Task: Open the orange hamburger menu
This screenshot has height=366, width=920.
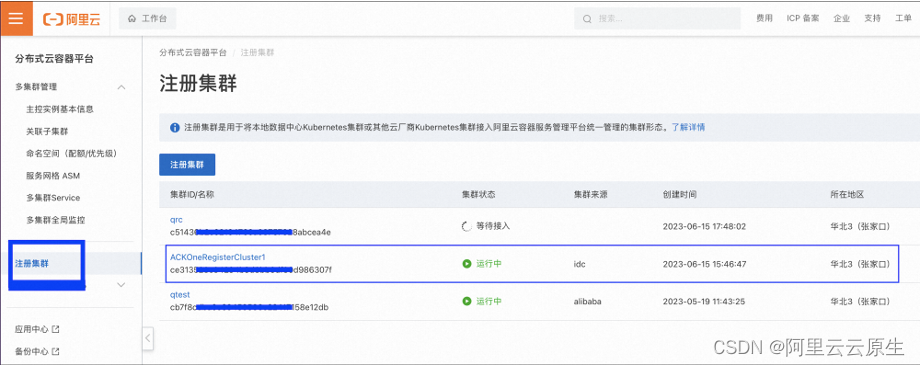Action: click(x=16, y=18)
